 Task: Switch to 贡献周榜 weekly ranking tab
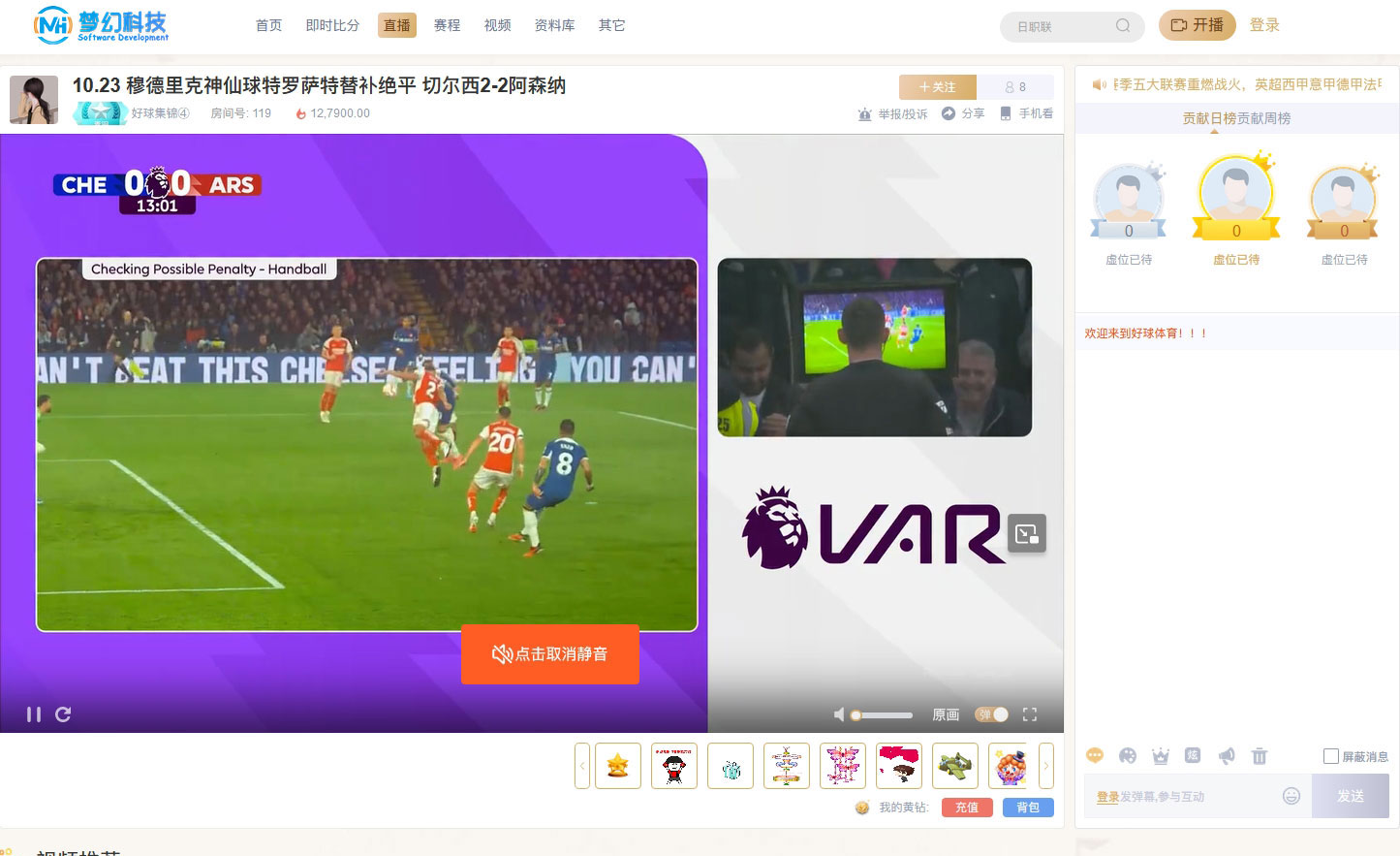pos(1263,118)
